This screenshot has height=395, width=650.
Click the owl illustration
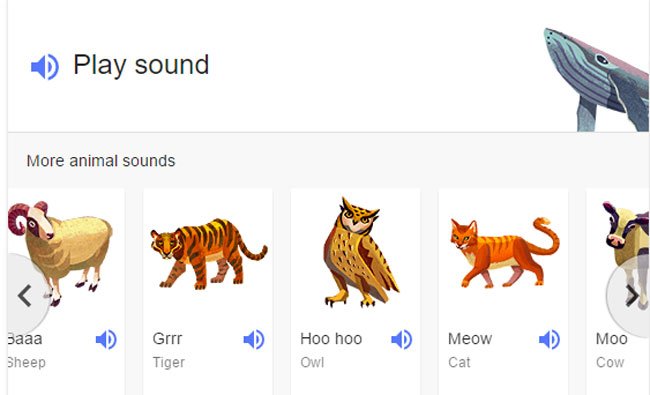(x=359, y=252)
